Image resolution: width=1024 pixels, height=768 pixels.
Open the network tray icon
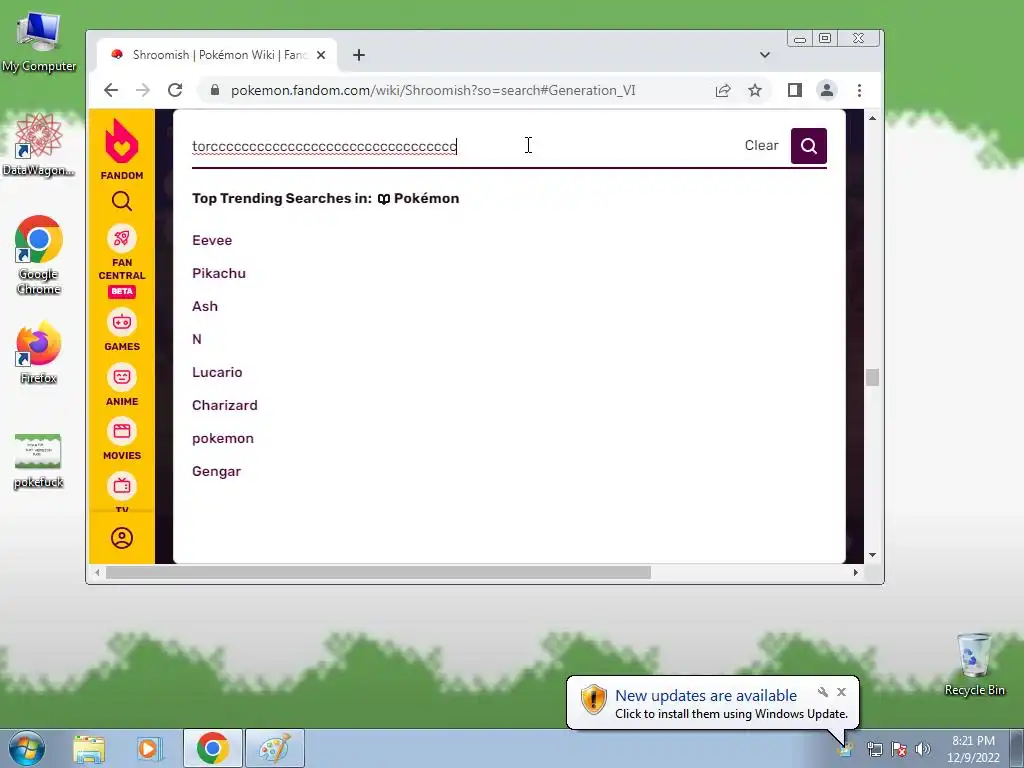coord(874,749)
